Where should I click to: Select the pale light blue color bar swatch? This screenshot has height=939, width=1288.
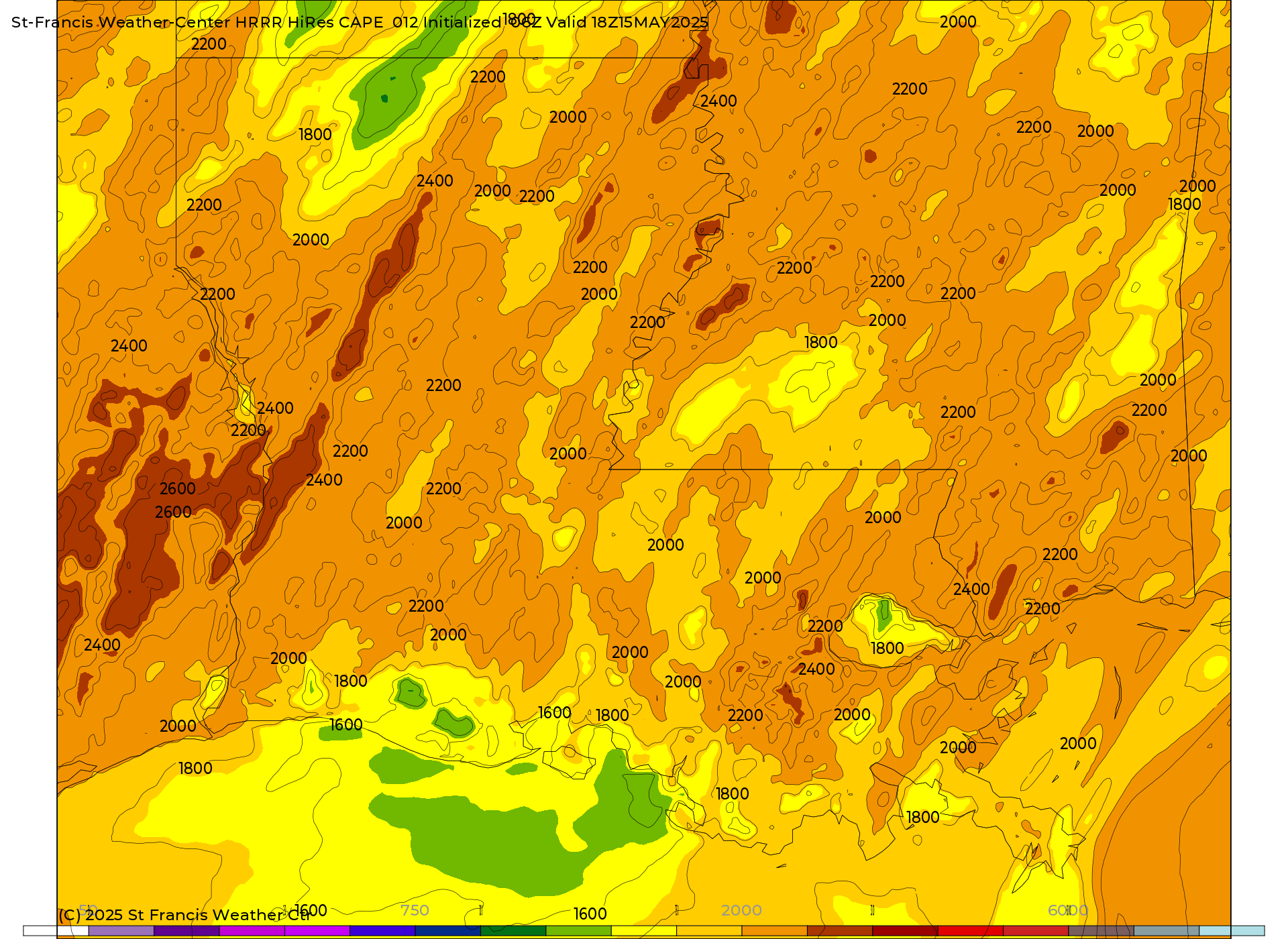pyautogui.click(x=1232, y=931)
